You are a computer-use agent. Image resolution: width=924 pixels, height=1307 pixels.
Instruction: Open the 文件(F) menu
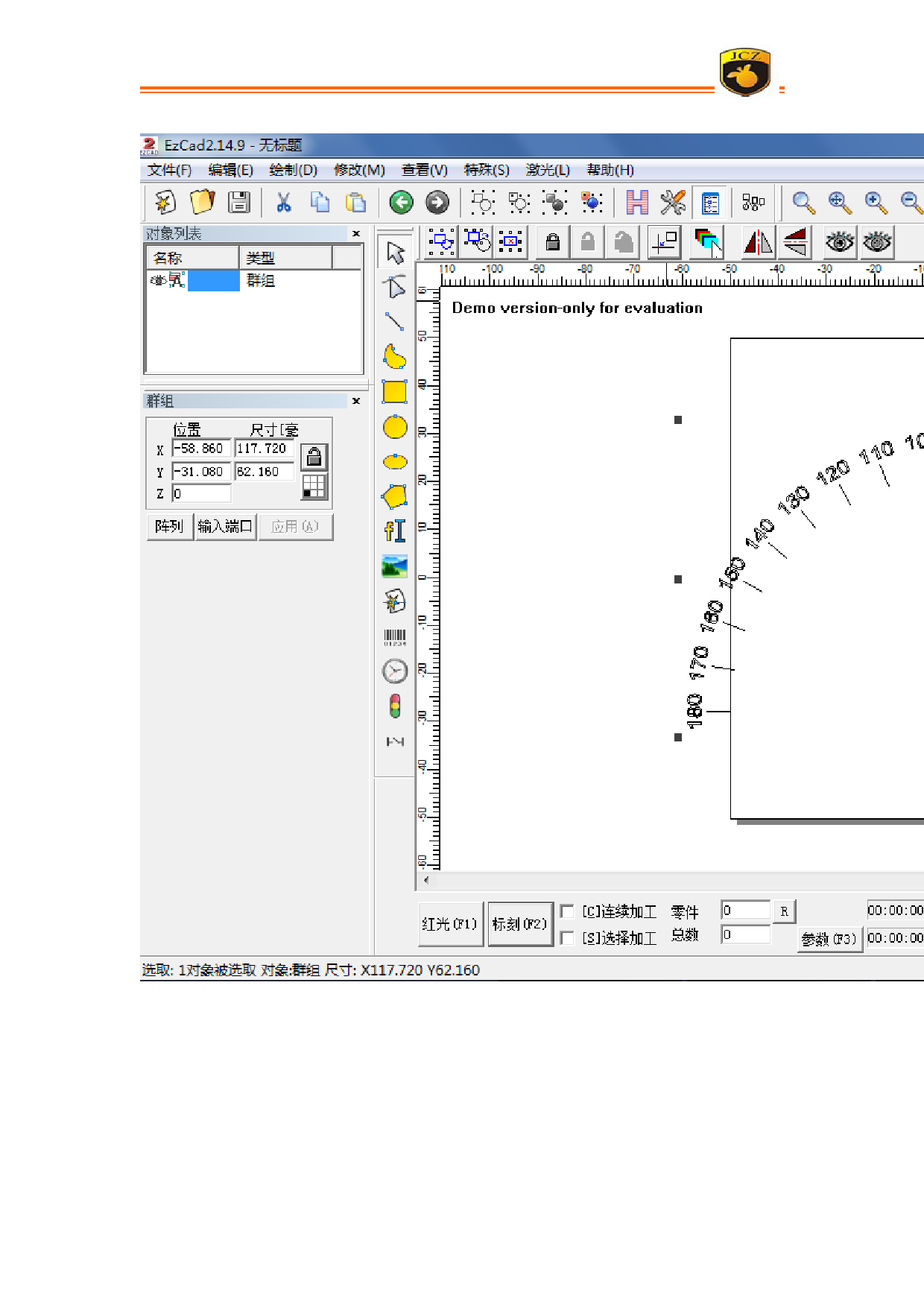pyautogui.click(x=169, y=170)
